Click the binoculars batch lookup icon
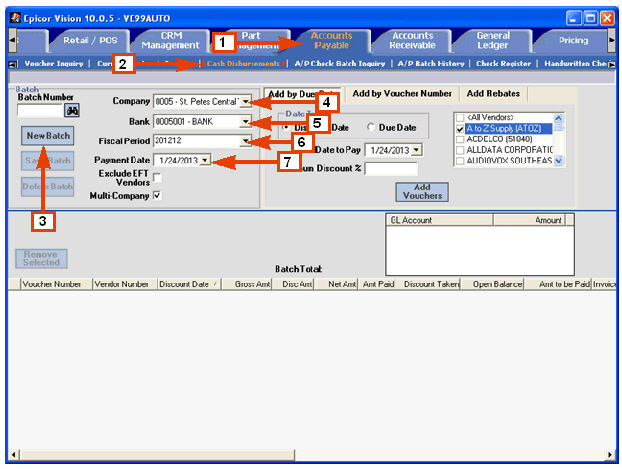Screen dimensions: 622x469 click(72, 110)
